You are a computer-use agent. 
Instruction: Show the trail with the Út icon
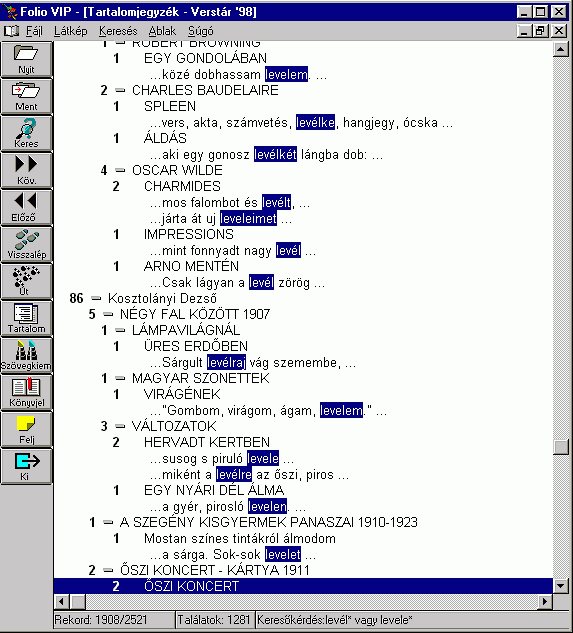click(x=27, y=282)
